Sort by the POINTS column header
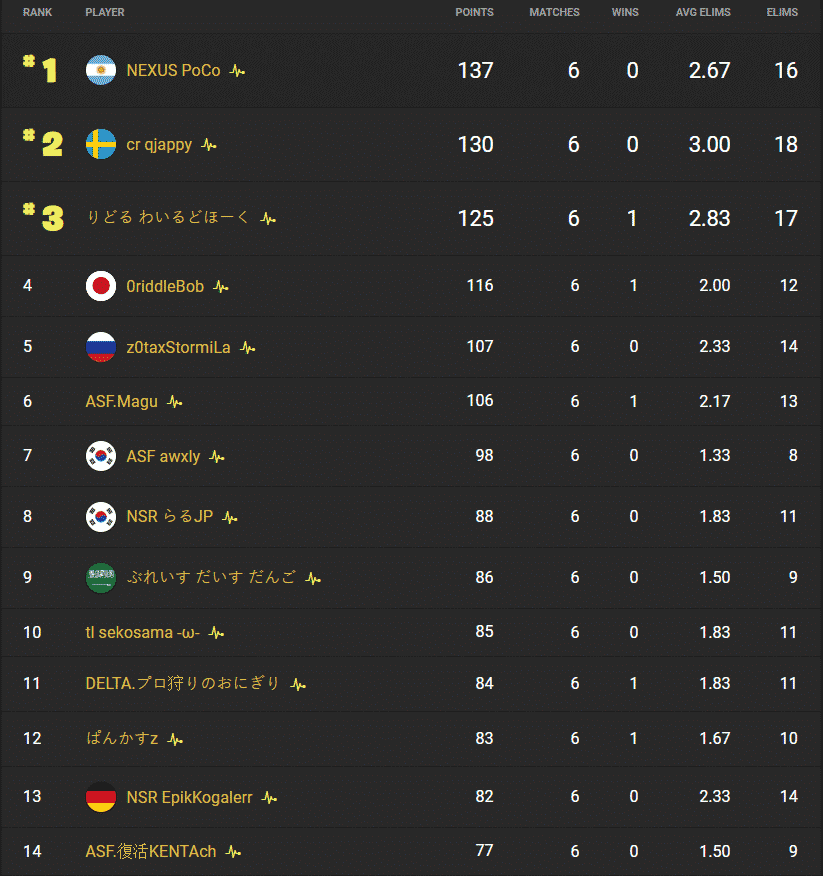The width and height of the screenshot is (823, 876). click(475, 12)
